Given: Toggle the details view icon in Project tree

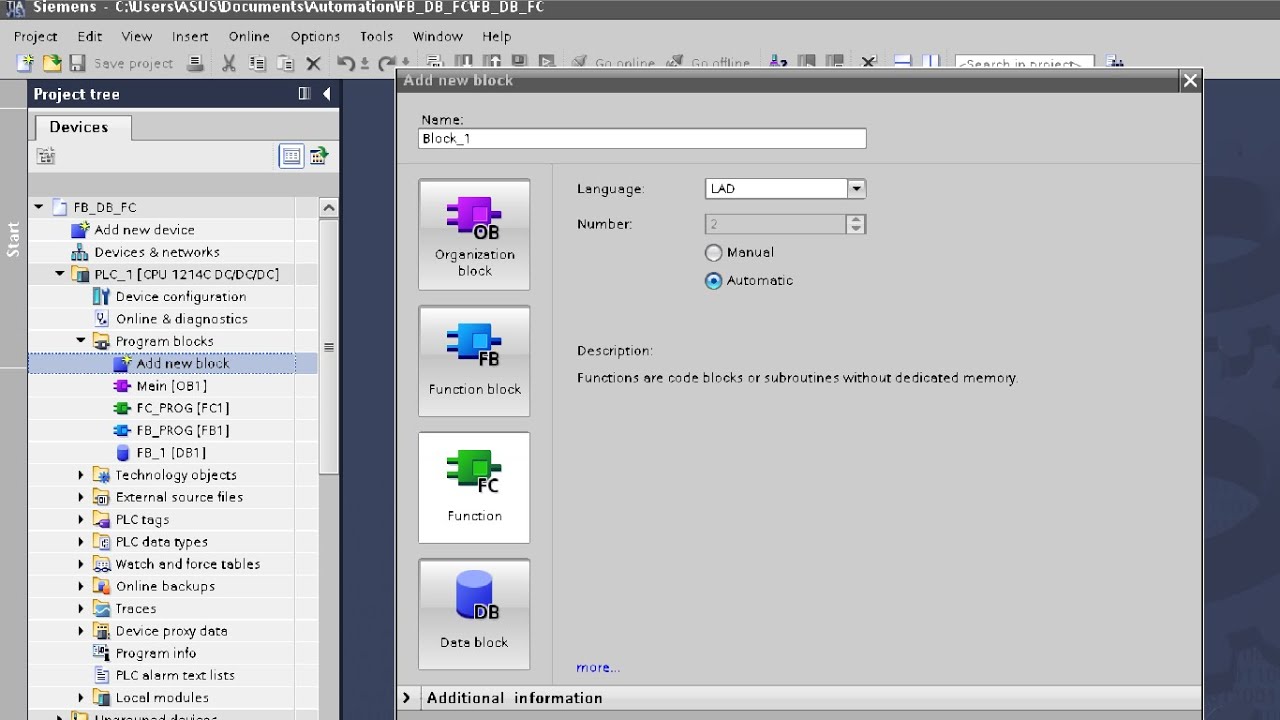Looking at the screenshot, I should point(291,156).
